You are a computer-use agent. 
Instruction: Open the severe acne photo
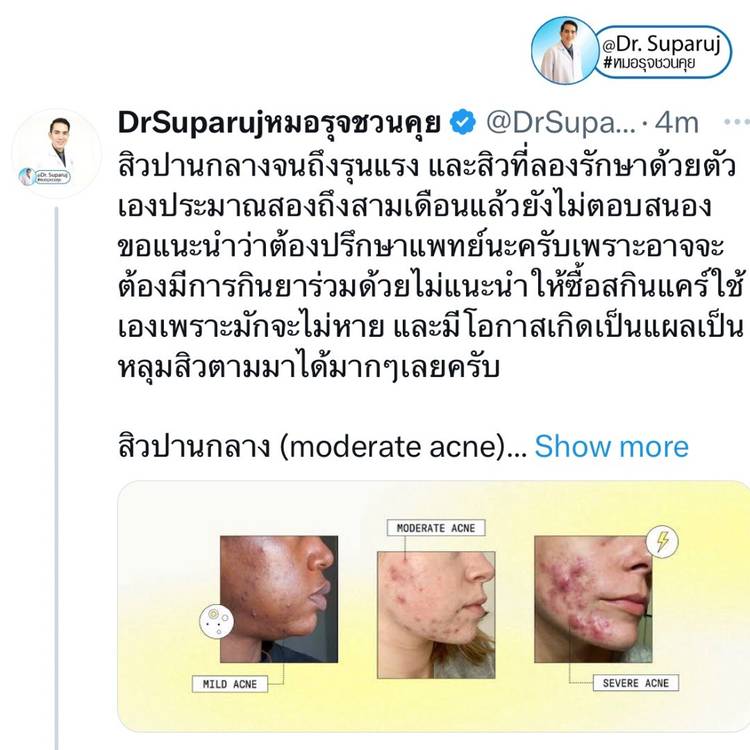pyautogui.click(x=593, y=599)
